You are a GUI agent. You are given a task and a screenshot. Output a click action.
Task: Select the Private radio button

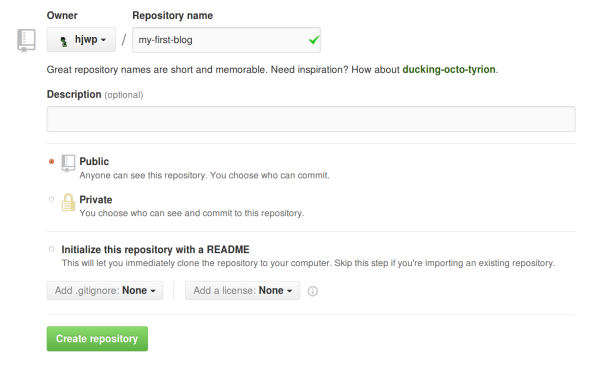pyautogui.click(x=51, y=199)
